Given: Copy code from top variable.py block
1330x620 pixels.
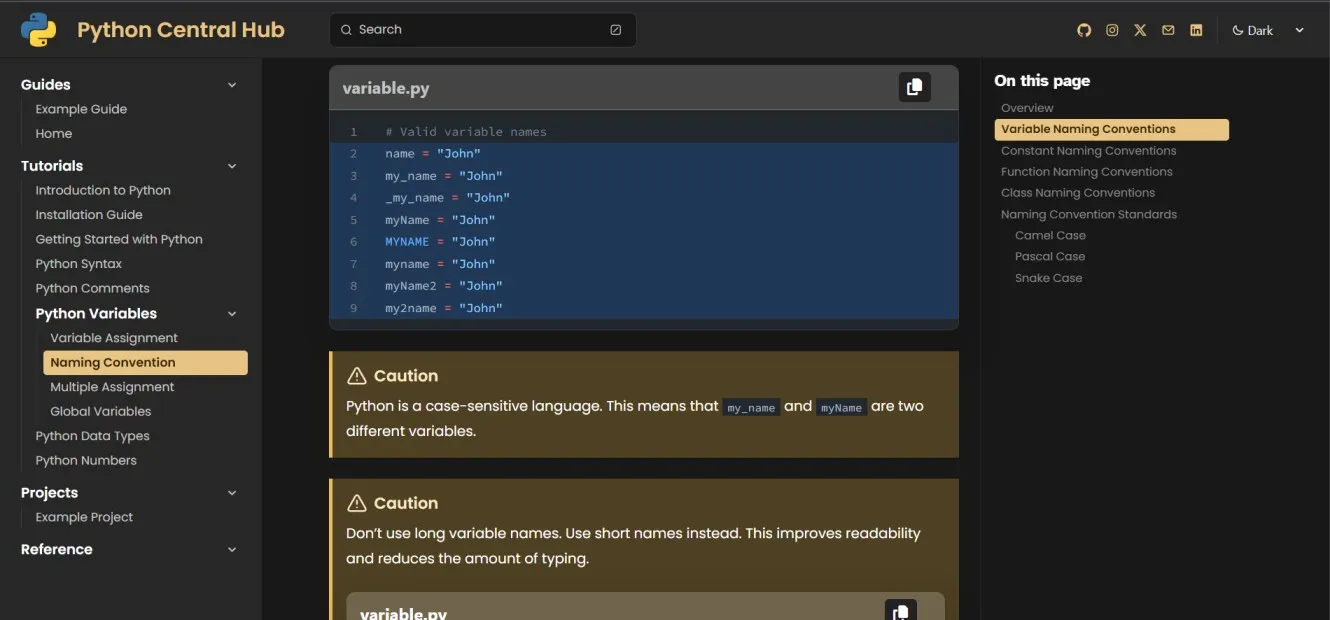Looking at the screenshot, I should tap(914, 87).
